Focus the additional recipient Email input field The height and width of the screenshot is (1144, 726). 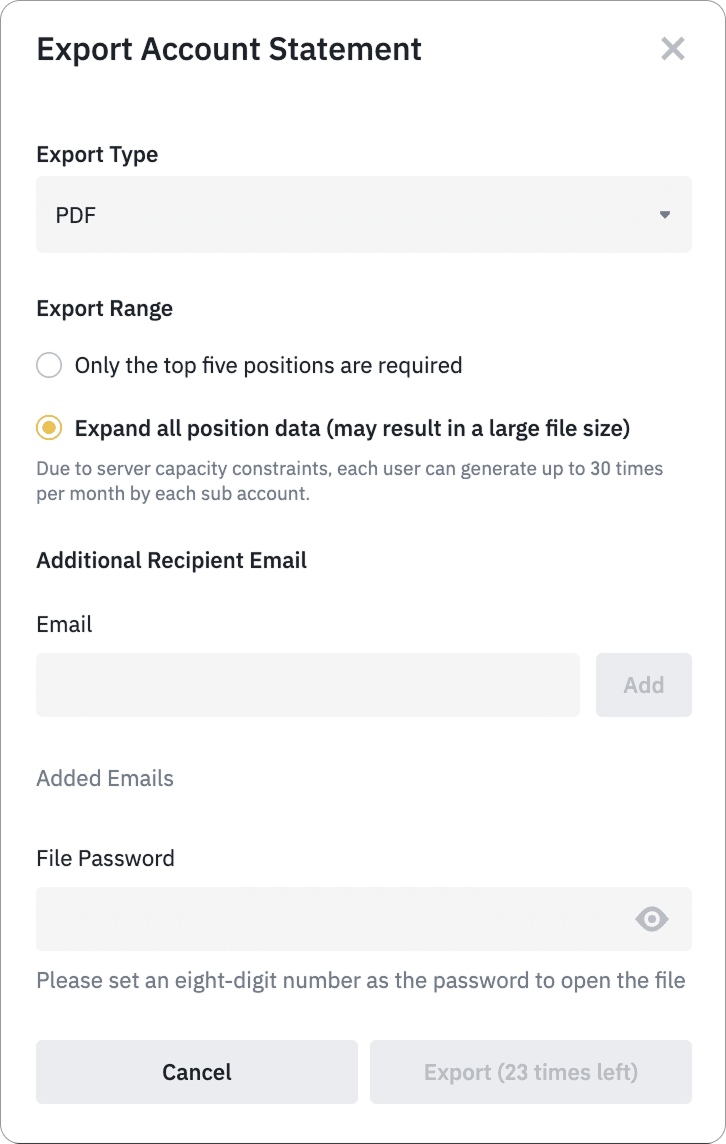click(308, 684)
